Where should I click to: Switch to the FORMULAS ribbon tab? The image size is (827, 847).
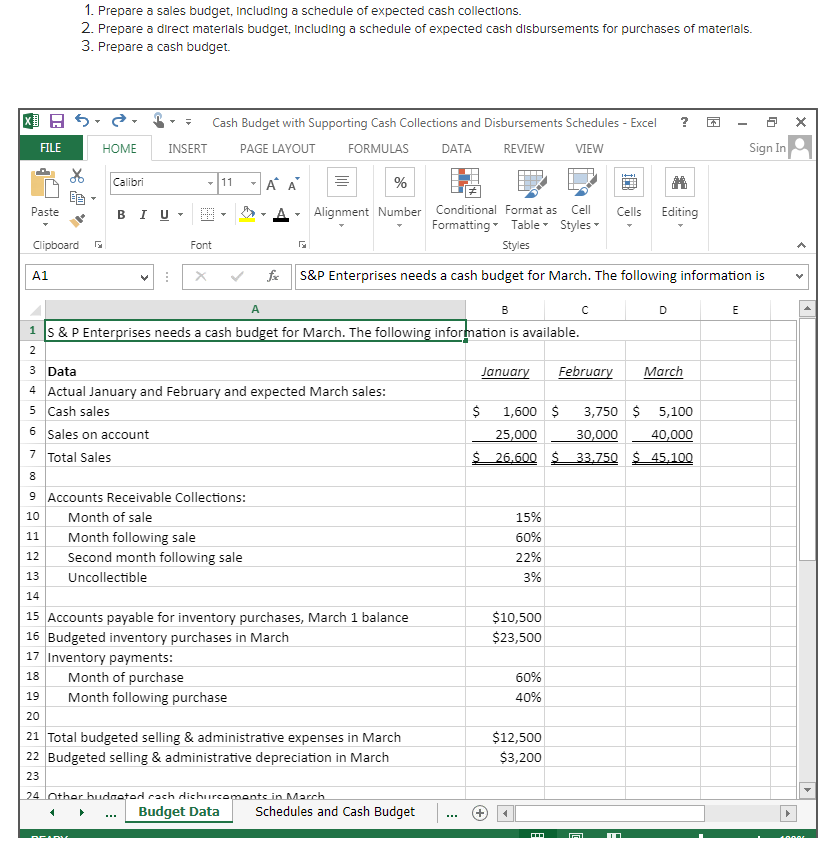point(378,148)
